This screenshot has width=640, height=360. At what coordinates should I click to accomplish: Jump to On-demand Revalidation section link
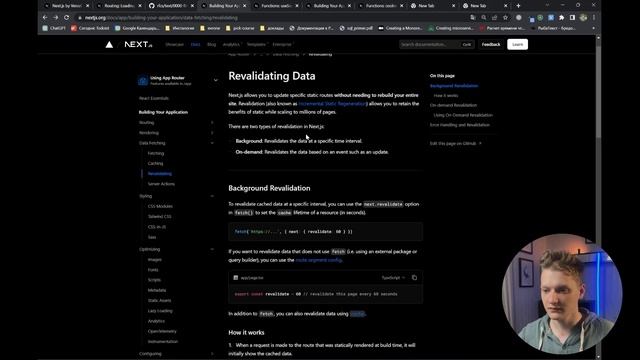pyautogui.click(x=453, y=105)
